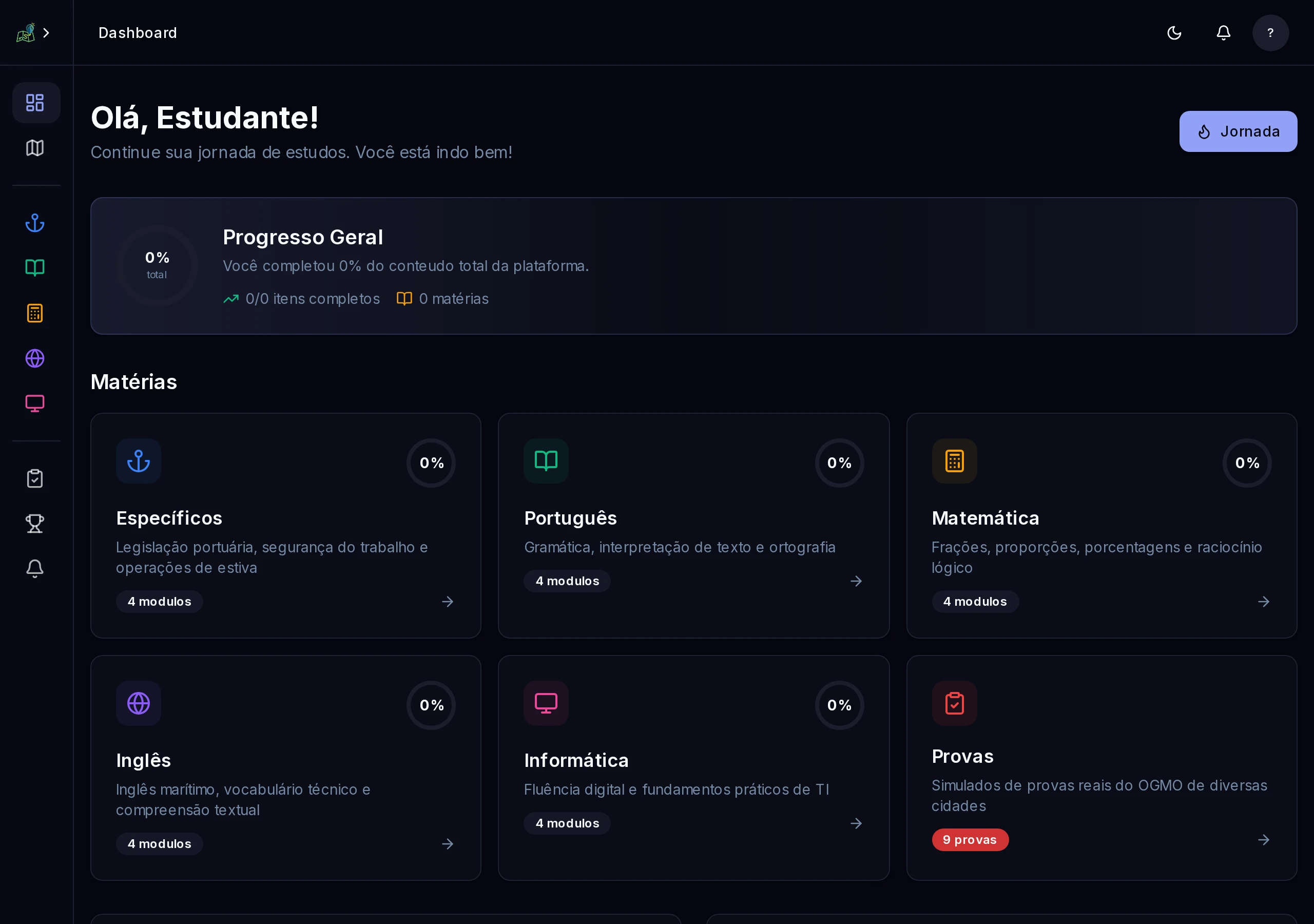The image size is (1314, 924).
Task: Select the map icon in the sidebar
Action: 35,148
